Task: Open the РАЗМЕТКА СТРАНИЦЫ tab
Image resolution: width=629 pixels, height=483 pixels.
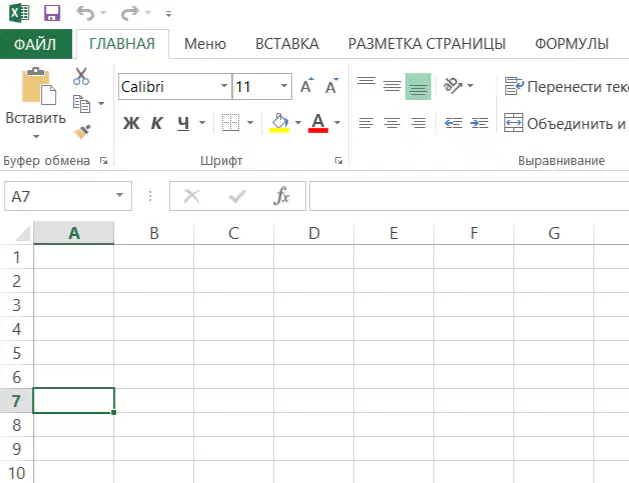Action: pyautogui.click(x=427, y=44)
